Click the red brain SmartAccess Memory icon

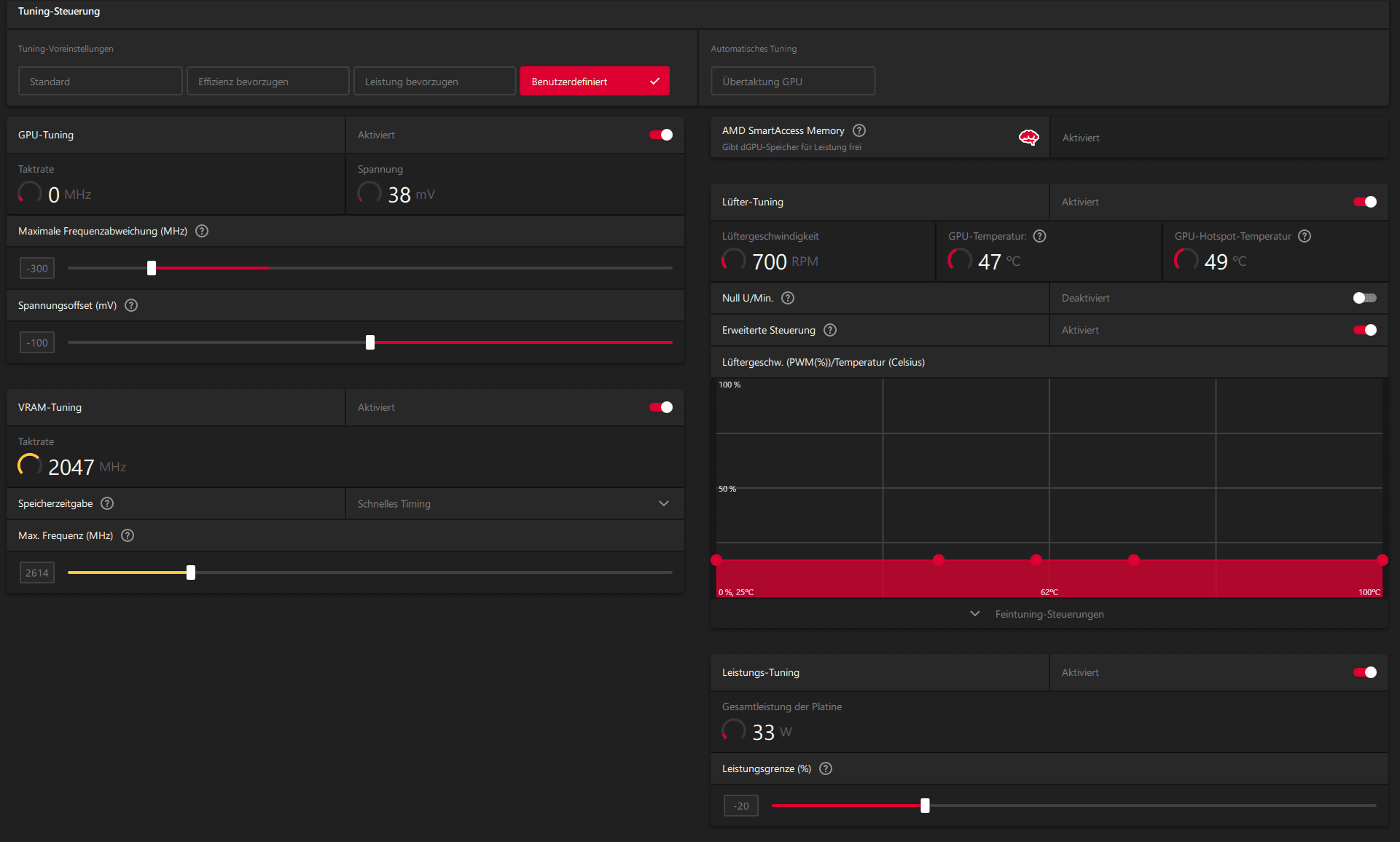pyautogui.click(x=1028, y=137)
